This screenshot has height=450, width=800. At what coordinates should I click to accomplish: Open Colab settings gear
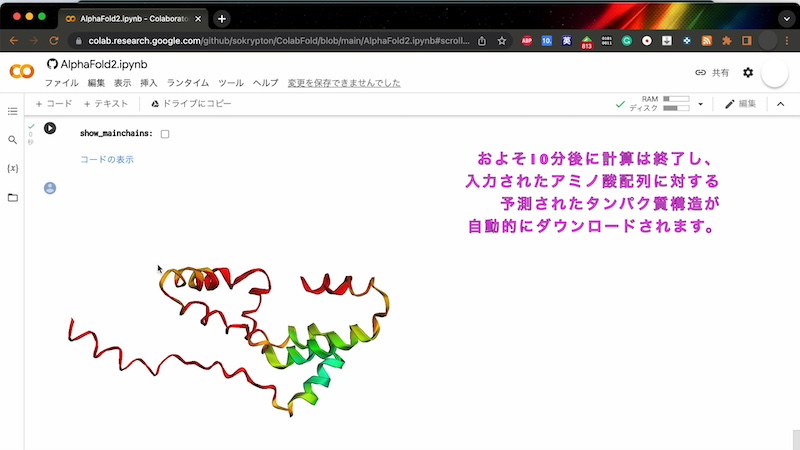[x=747, y=73]
